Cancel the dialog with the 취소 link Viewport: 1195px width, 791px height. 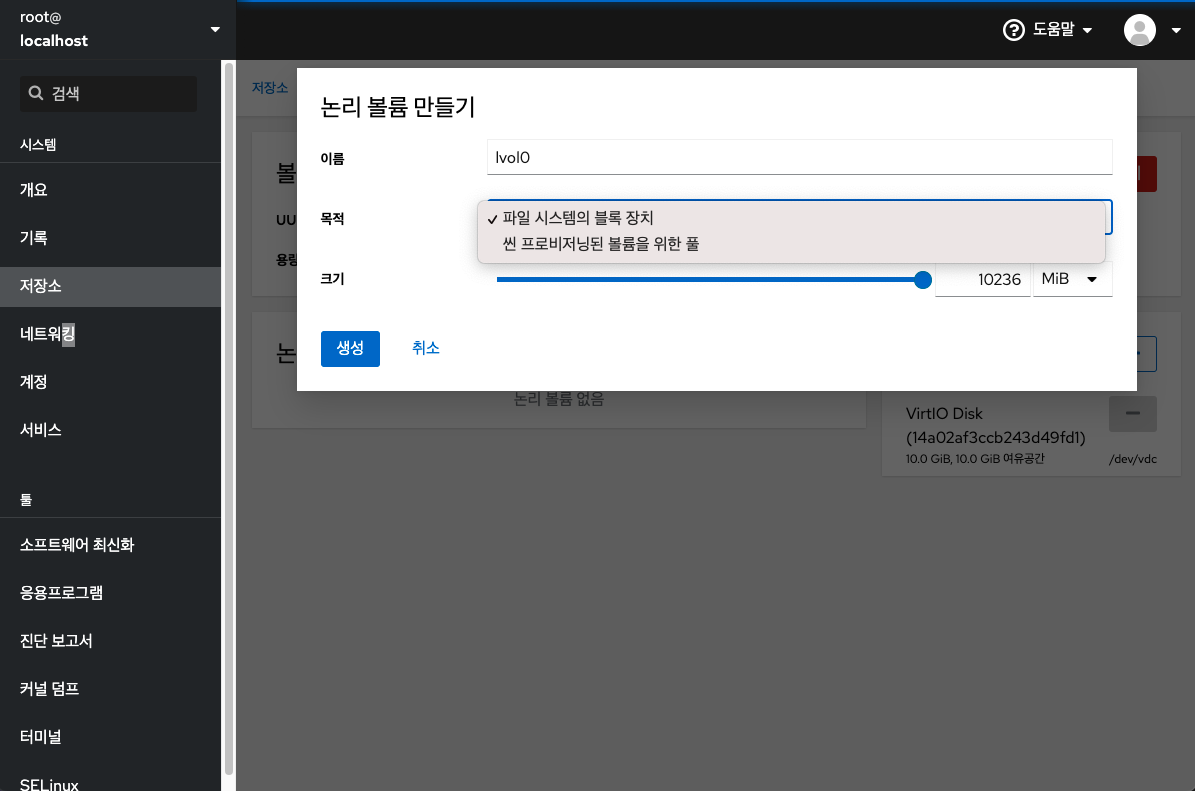(x=425, y=348)
